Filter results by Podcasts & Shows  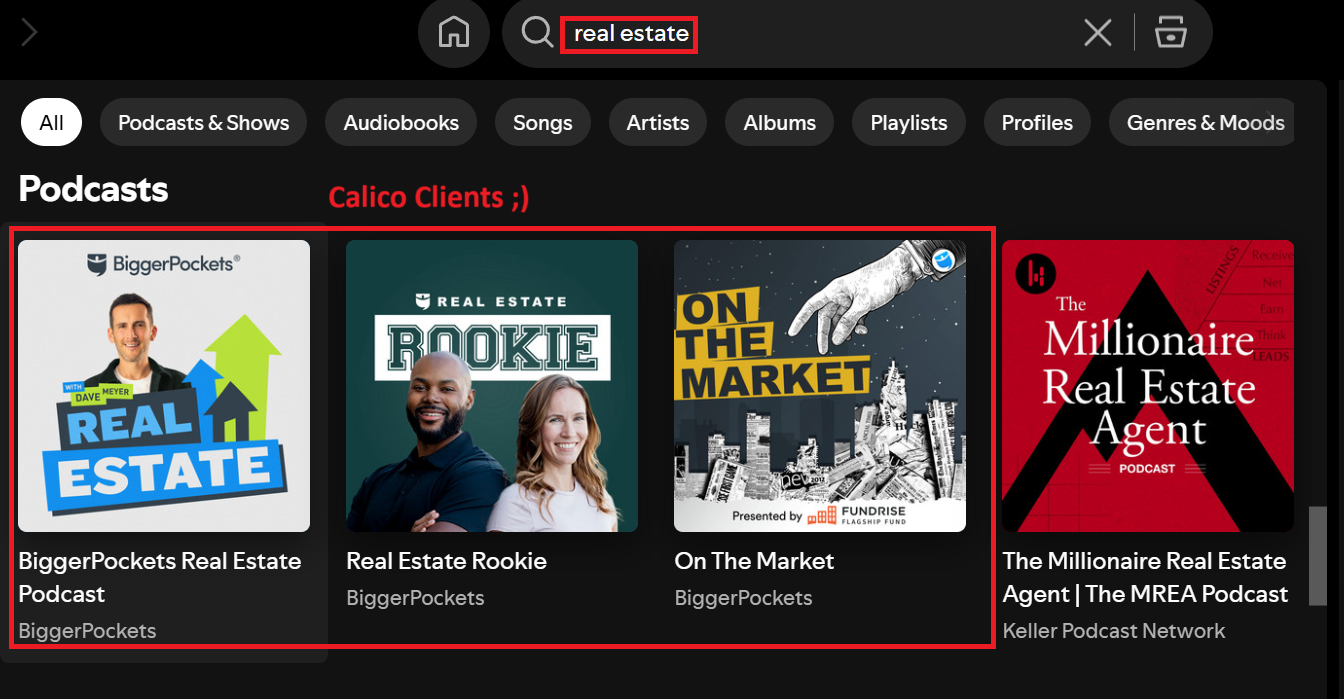(x=204, y=123)
